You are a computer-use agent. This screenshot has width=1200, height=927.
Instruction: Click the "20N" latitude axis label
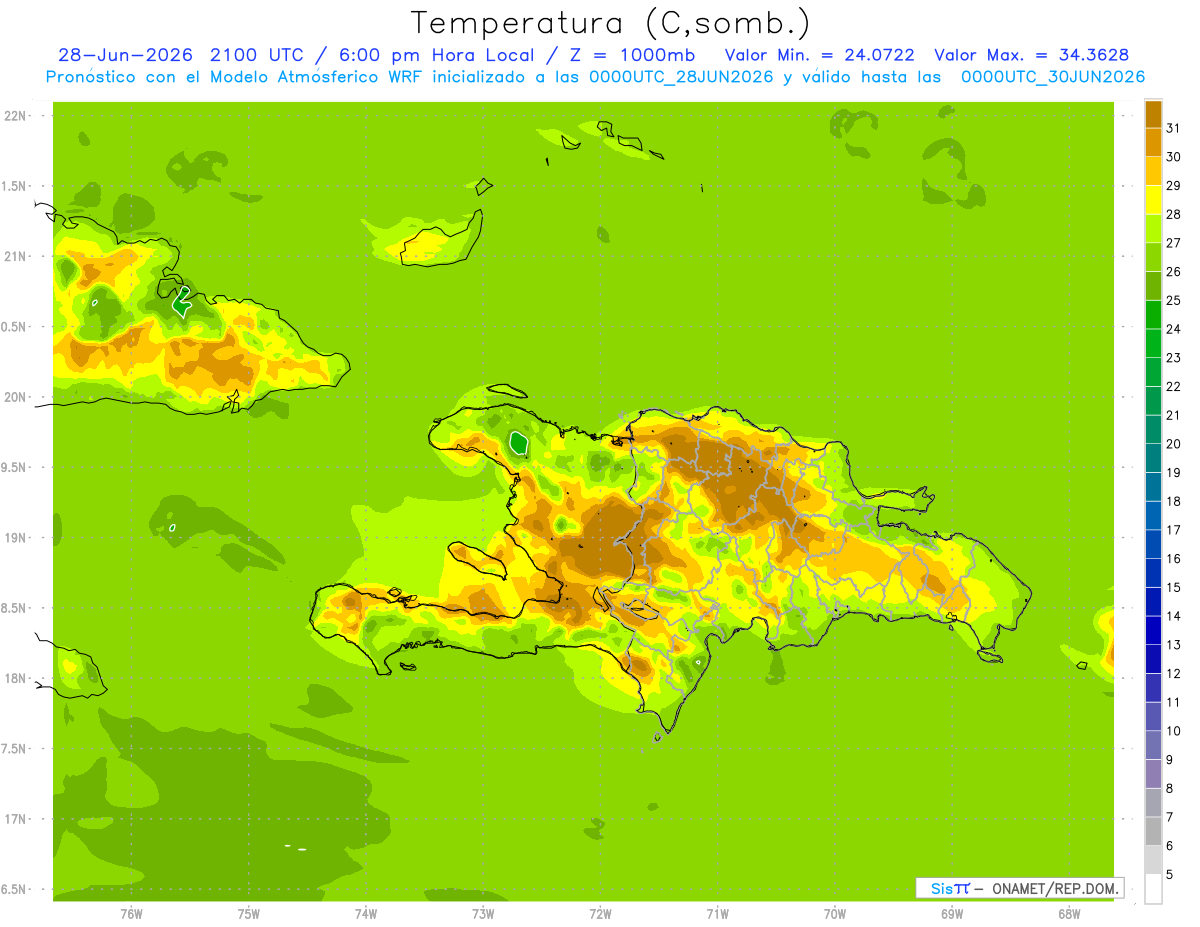tap(16, 397)
